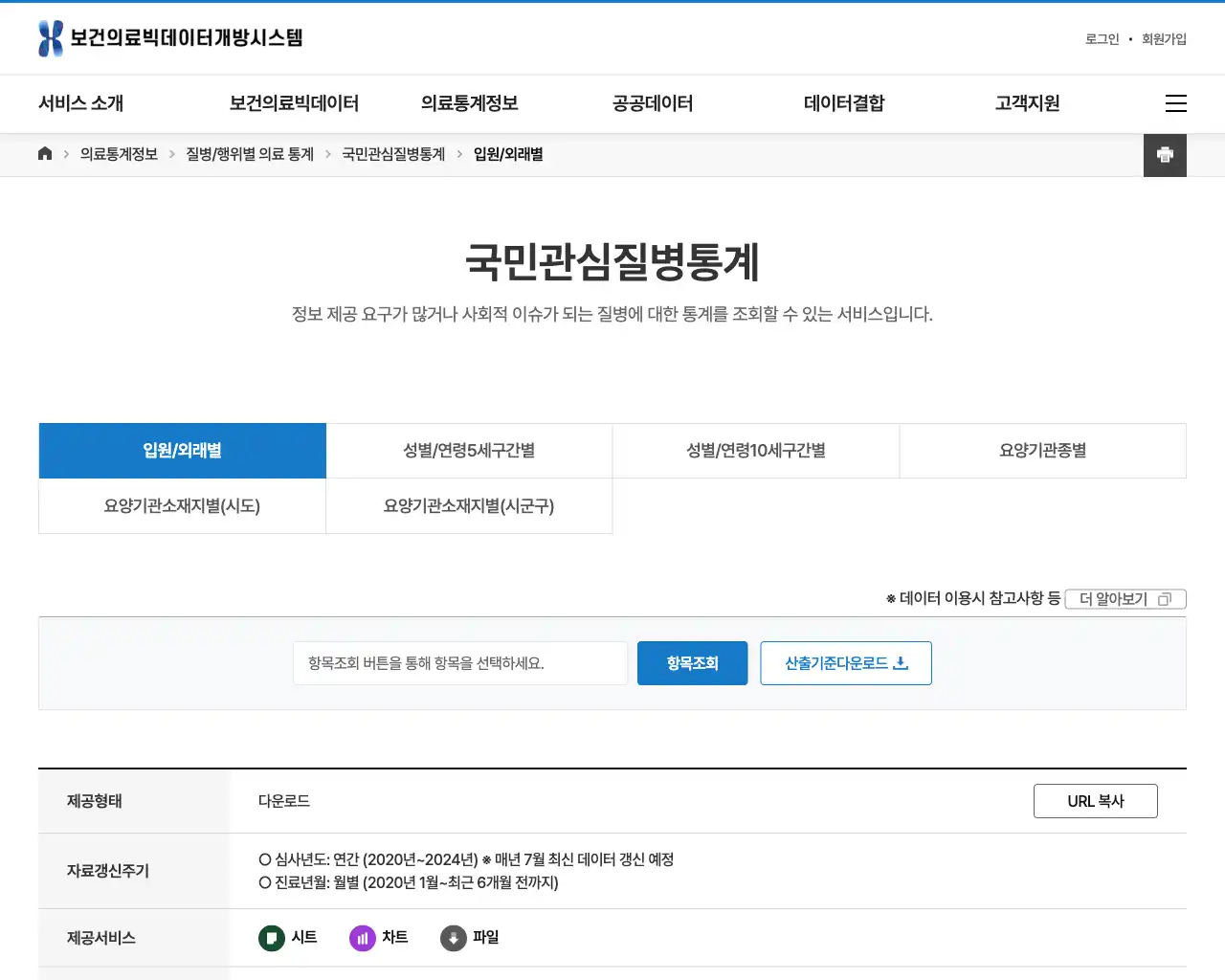Switch to 요양기관소재지별(시도) tab

(182, 506)
